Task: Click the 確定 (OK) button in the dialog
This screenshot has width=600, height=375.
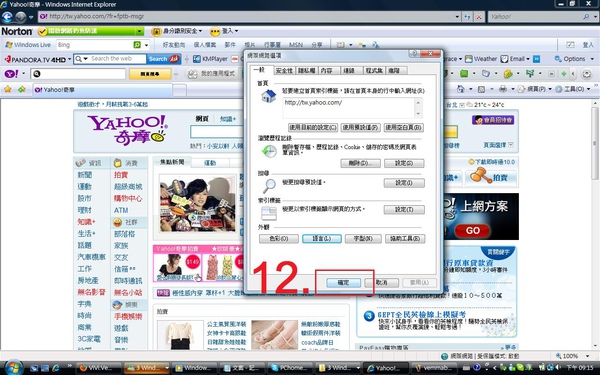Action: [343, 283]
